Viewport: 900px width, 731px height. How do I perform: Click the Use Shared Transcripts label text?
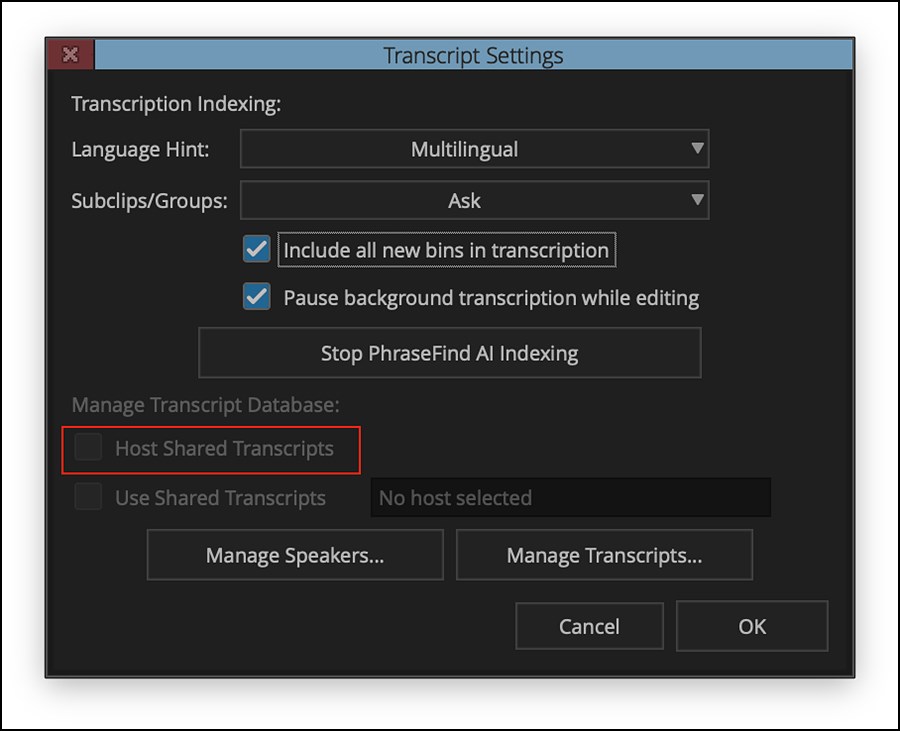pyautogui.click(x=220, y=498)
